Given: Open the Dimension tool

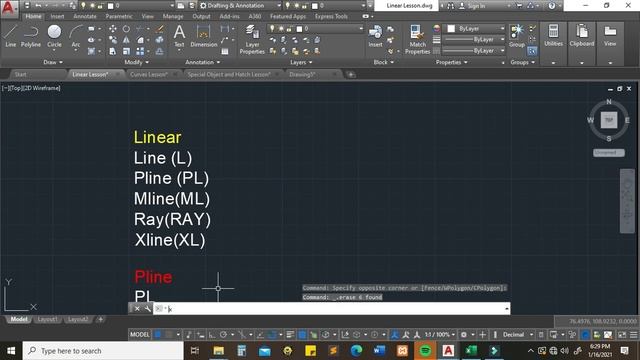Looking at the screenshot, I should (x=203, y=36).
